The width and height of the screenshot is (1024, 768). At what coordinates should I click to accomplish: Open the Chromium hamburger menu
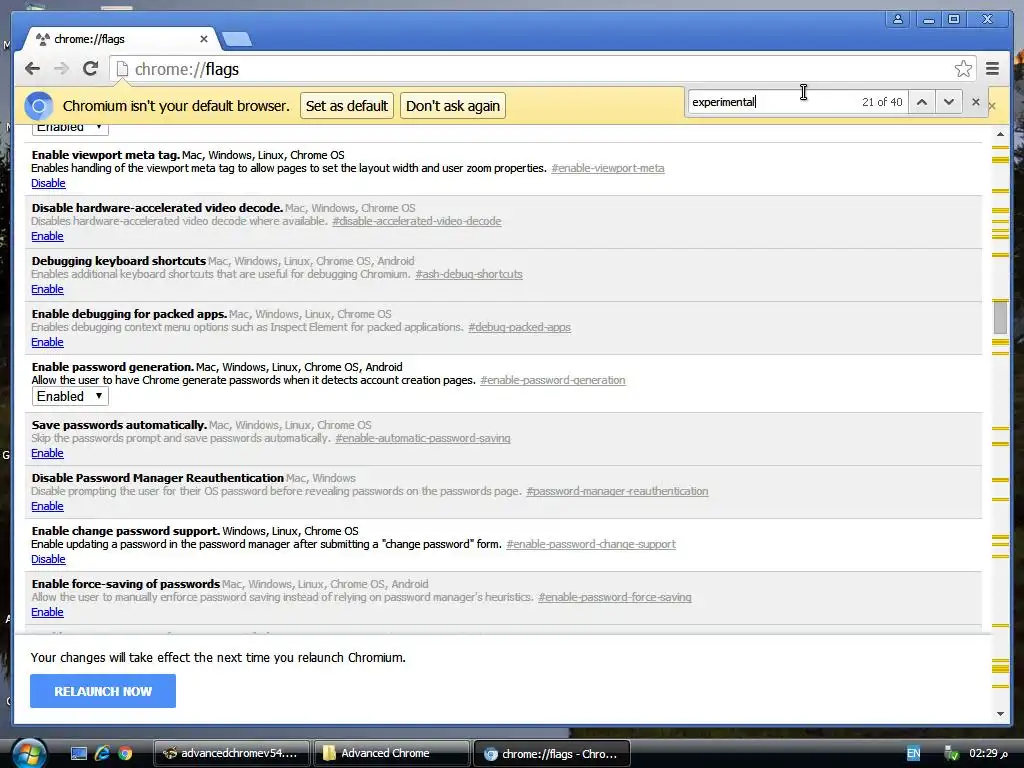click(x=992, y=69)
